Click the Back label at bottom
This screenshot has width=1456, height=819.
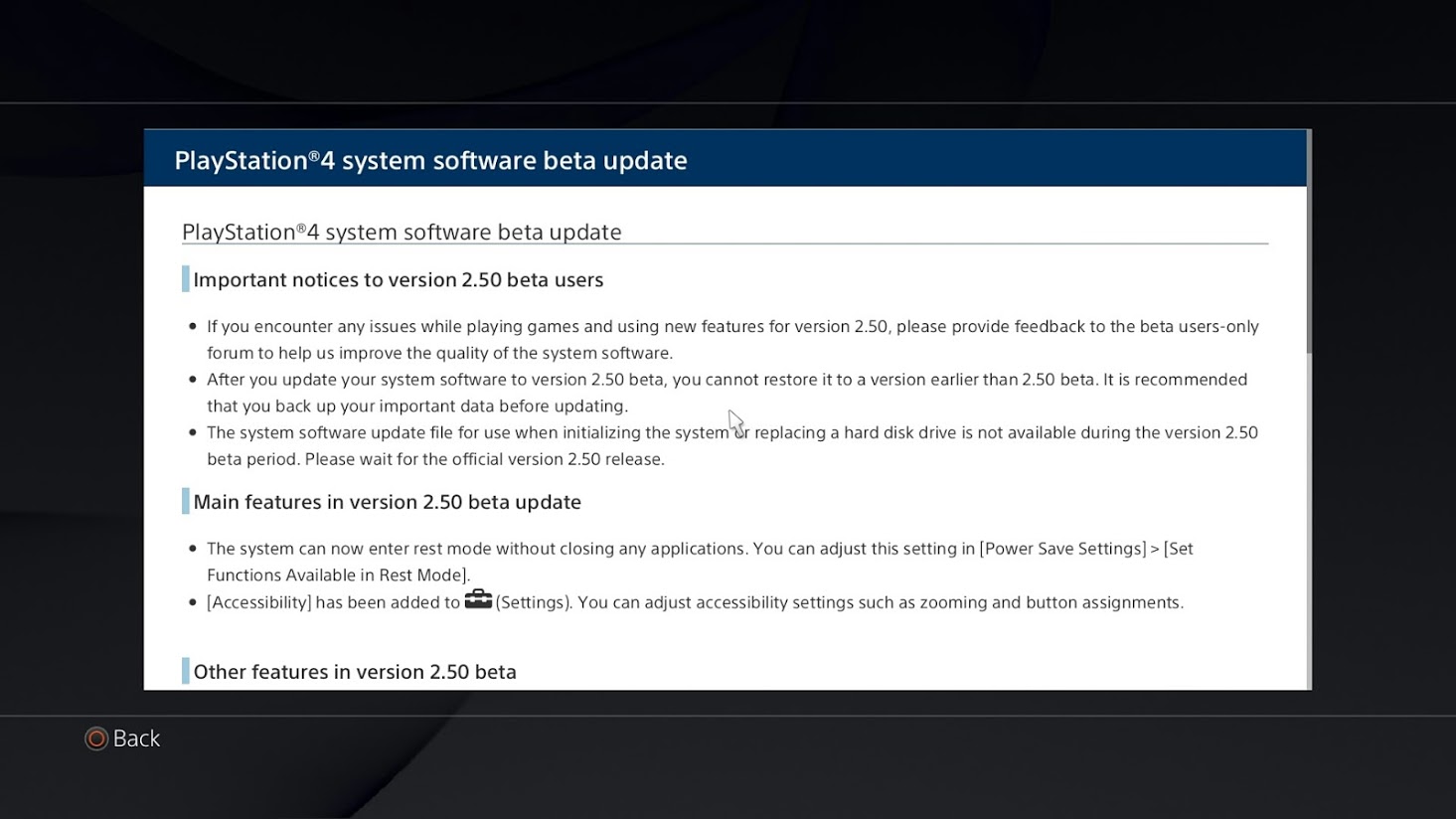point(136,738)
